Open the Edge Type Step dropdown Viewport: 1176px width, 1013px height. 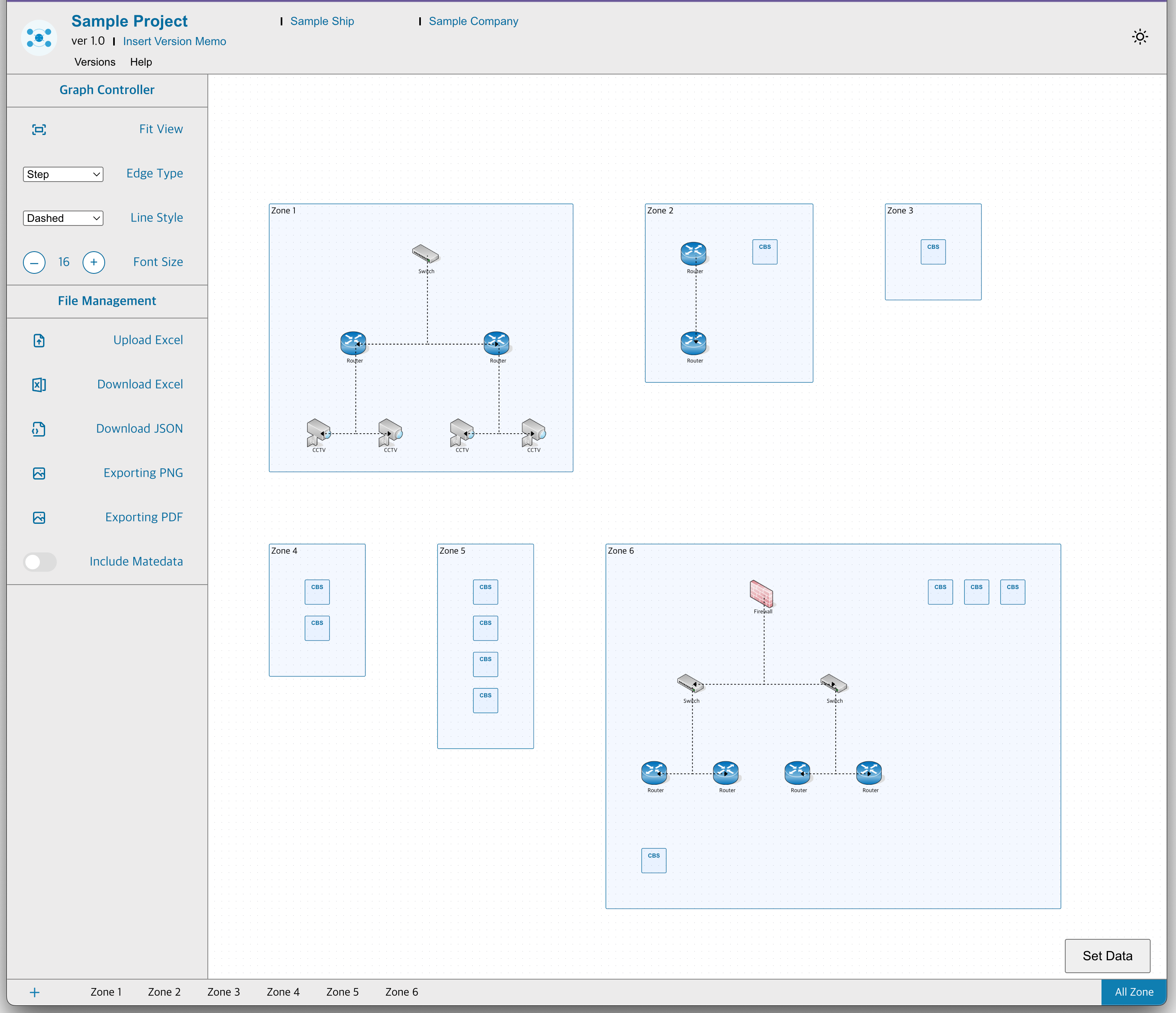[63, 174]
